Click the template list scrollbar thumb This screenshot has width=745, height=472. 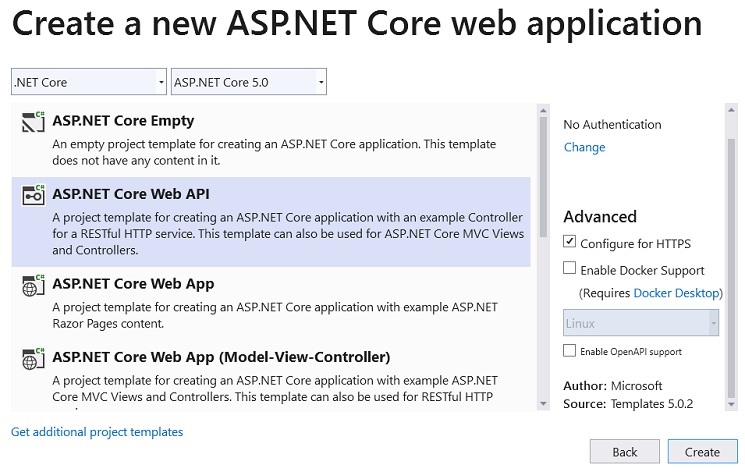[543, 177]
